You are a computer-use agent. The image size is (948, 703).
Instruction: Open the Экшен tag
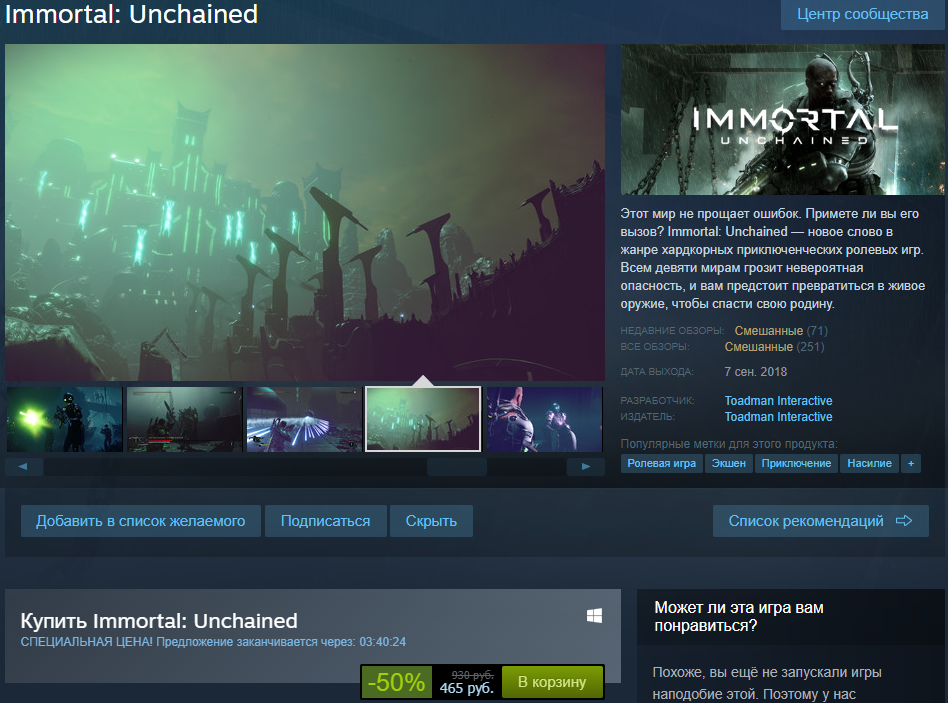[729, 464]
